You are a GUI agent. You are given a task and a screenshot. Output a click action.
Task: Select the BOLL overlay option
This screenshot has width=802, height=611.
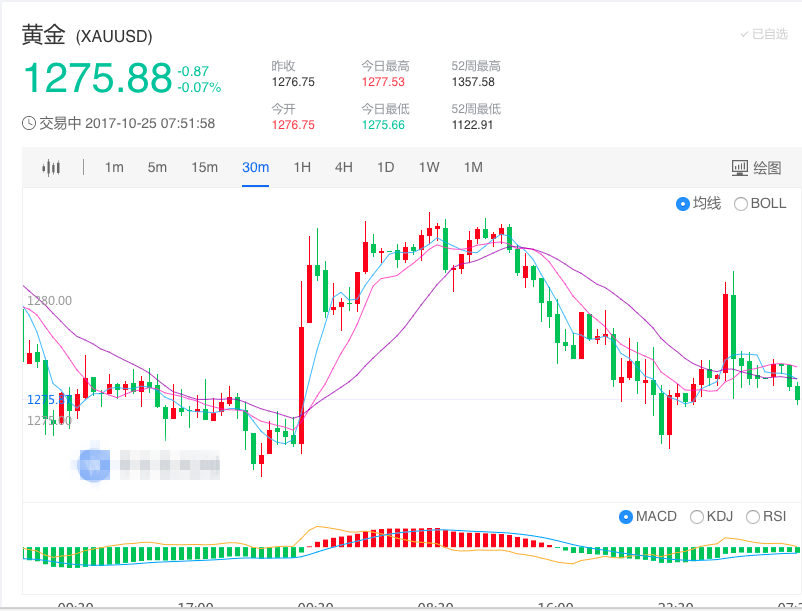pyautogui.click(x=741, y=204)
